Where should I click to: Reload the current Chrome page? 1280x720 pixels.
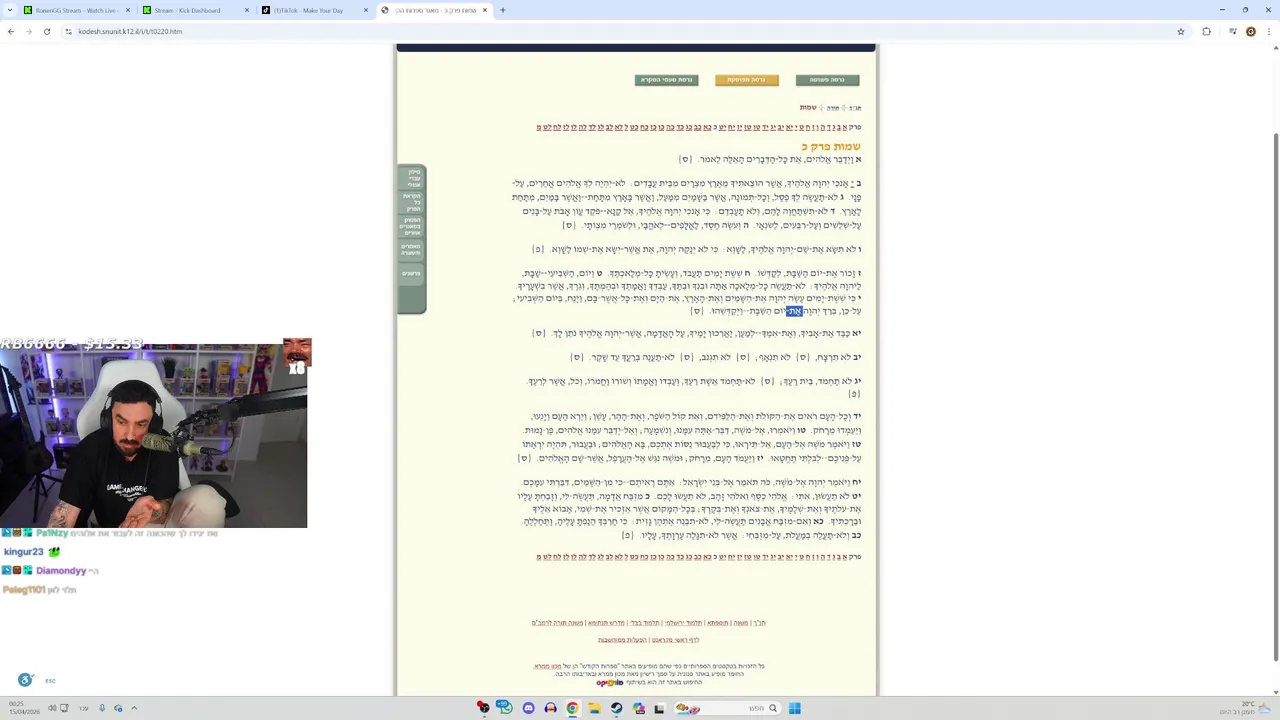[46, 31]
